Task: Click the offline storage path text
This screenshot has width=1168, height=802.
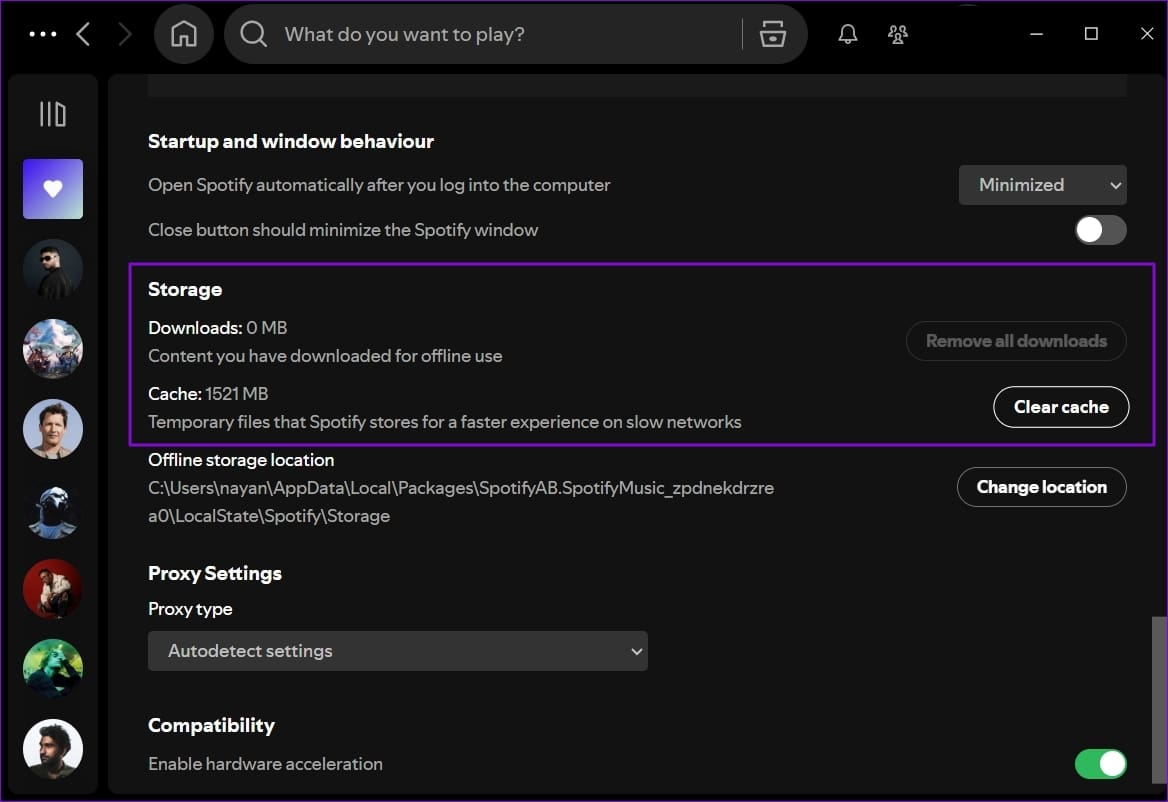Action: click(x=461, y=502)
